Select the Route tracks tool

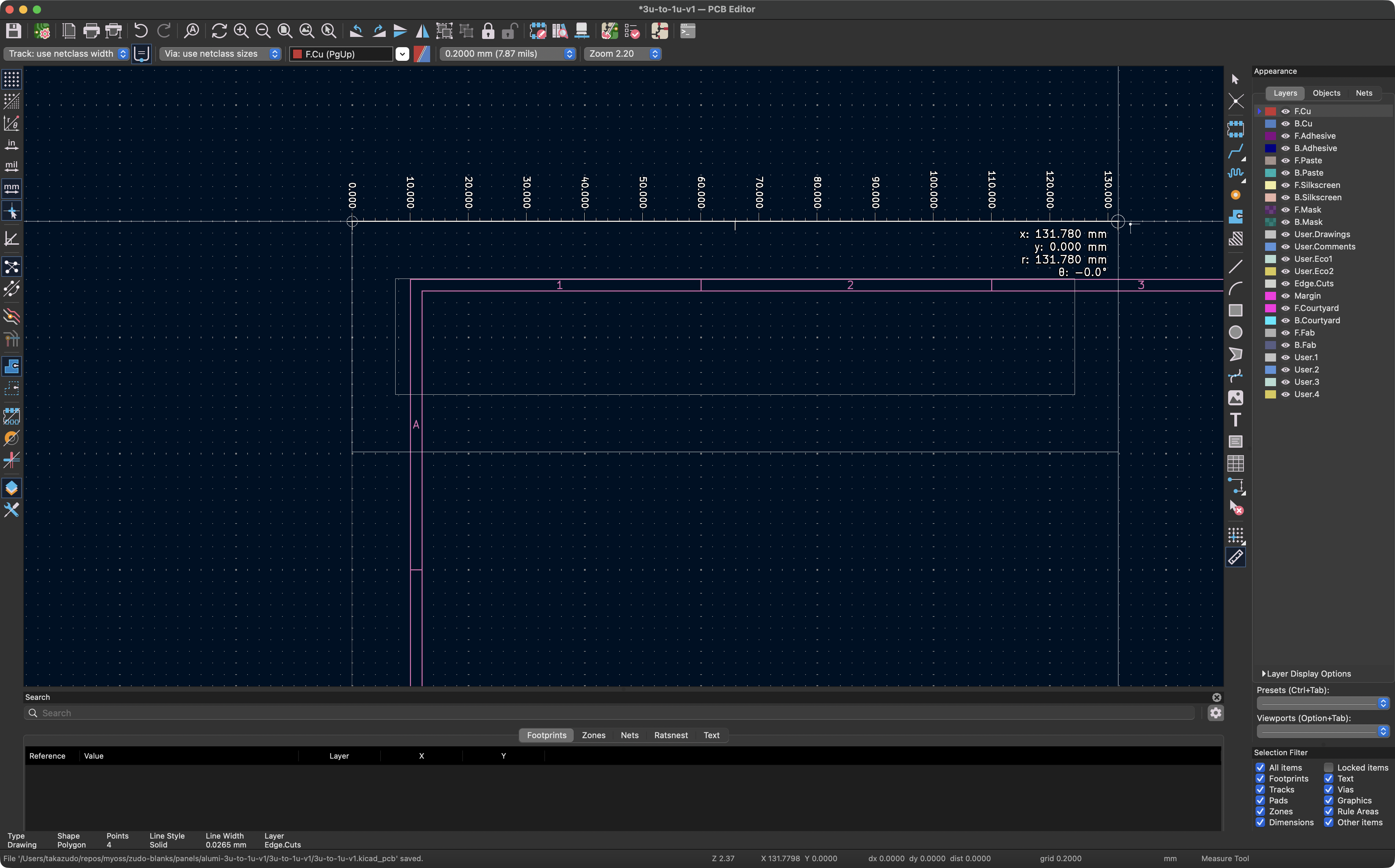(x=1235, y=151)
